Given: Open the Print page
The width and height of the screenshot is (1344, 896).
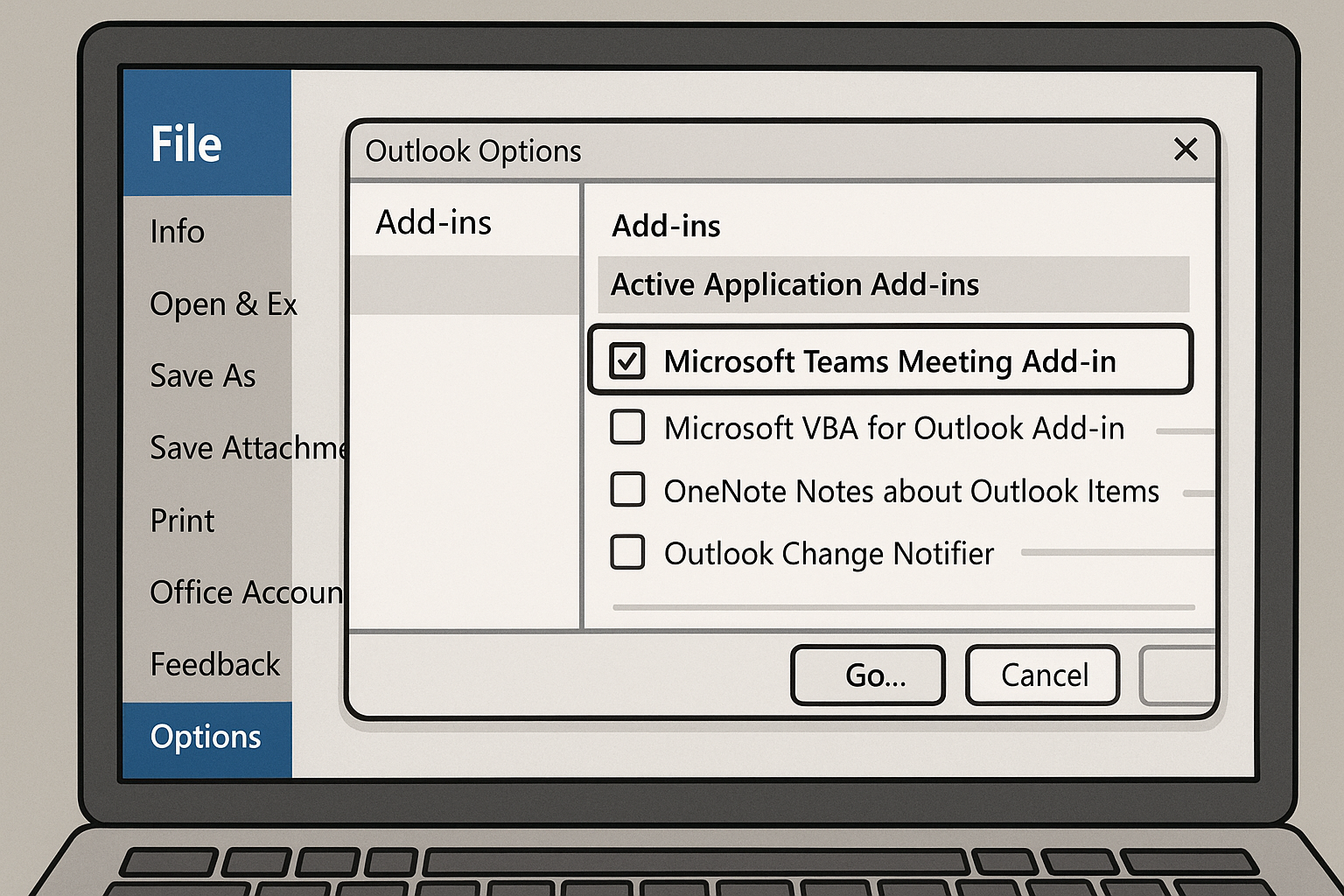Looking at the screenshot, I should (x=182, y=521).
